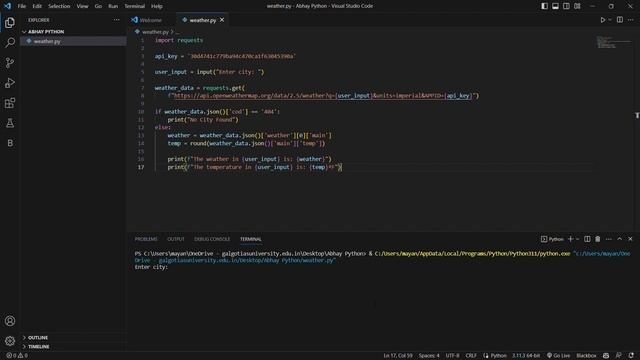Viewport: 640px width, 360px height.
Task: Click the Ln 17, Col 59 status item
Action: (x=398, y=356)
